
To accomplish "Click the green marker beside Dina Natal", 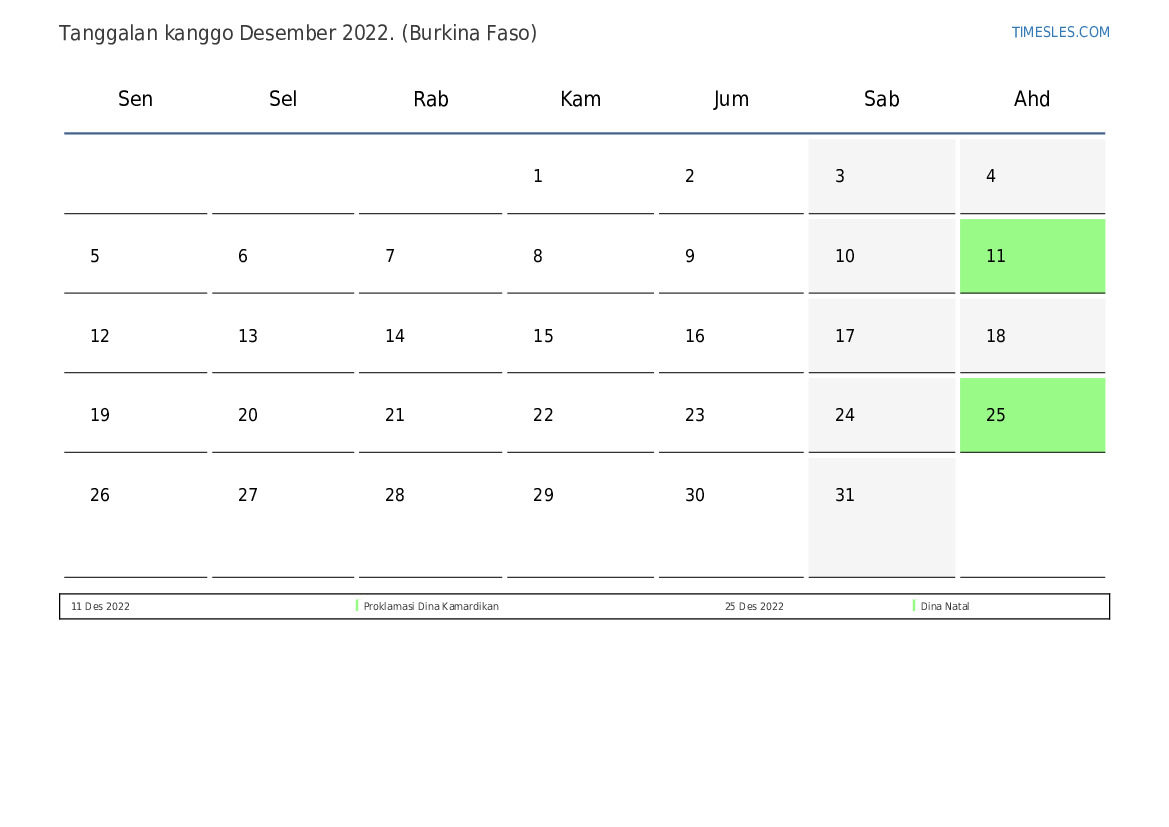I will pyautogui.click(x=914, y=606).
